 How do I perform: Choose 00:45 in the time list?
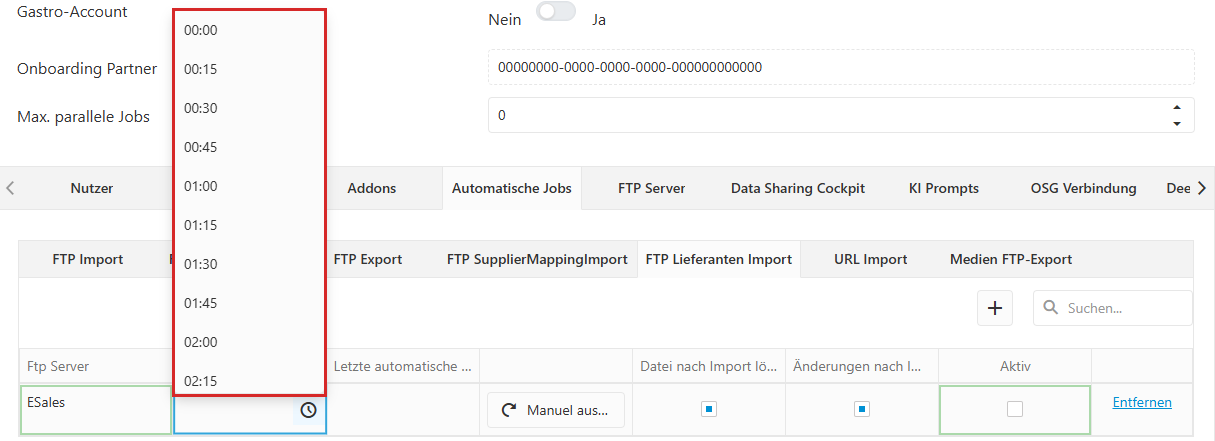[249, 147]
